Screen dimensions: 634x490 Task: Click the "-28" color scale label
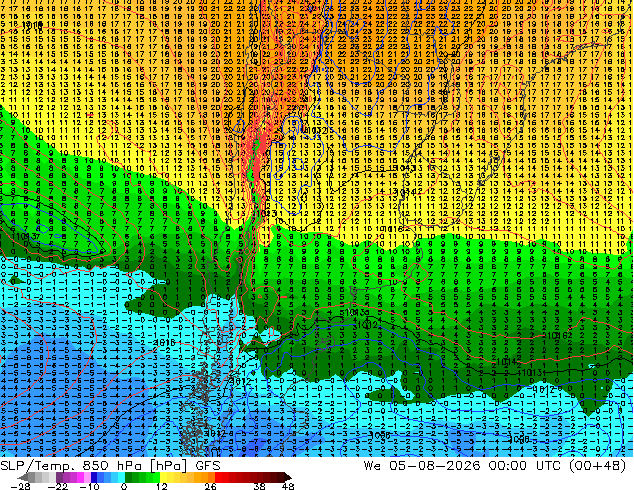[x=20, y=486]
